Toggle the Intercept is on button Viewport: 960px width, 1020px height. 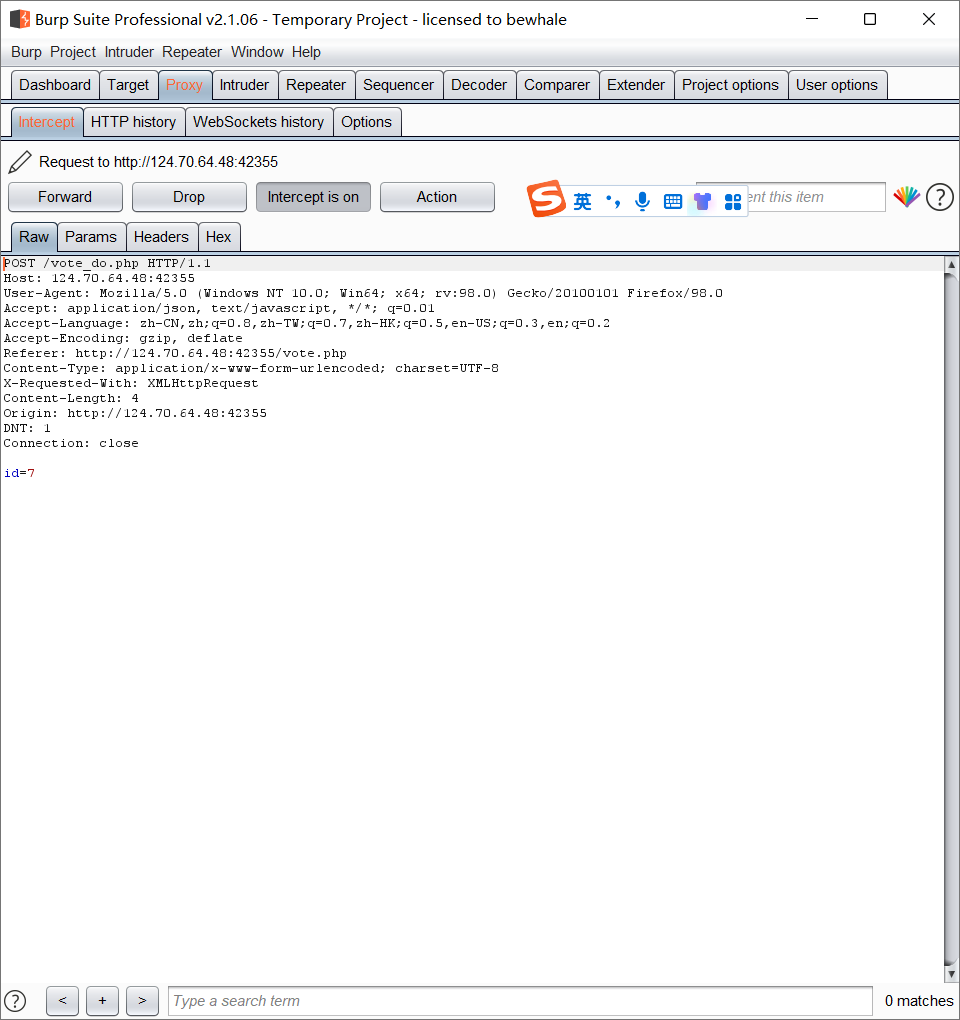313,197
